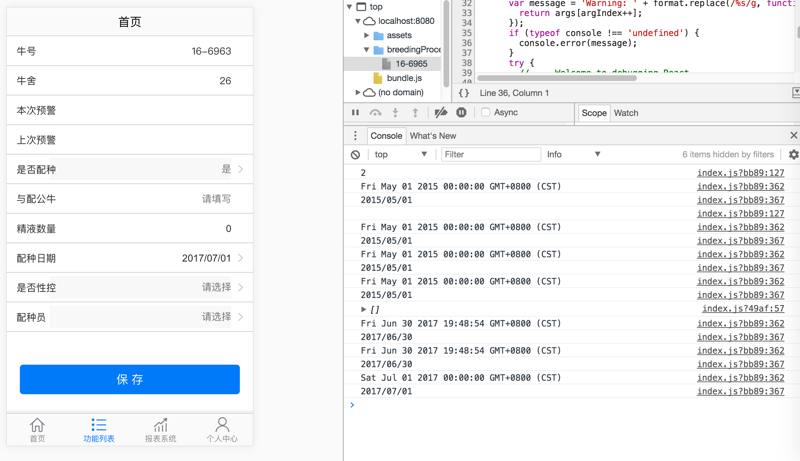This screenshot has height=461, width=800.
Task: Click the Step into function icon
Action: tap(395, 113)
